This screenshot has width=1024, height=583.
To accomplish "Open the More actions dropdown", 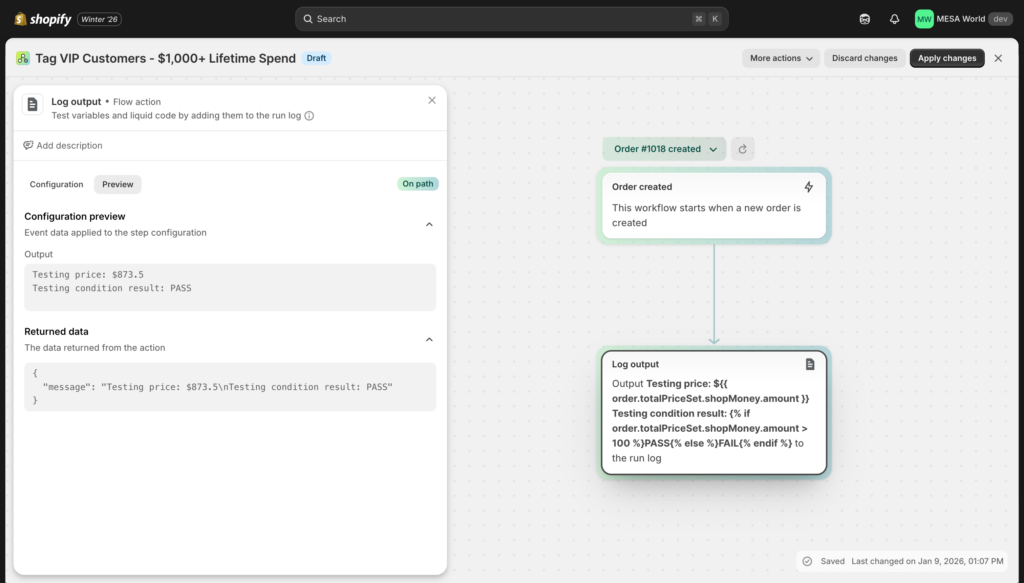I will coord(781,58).
